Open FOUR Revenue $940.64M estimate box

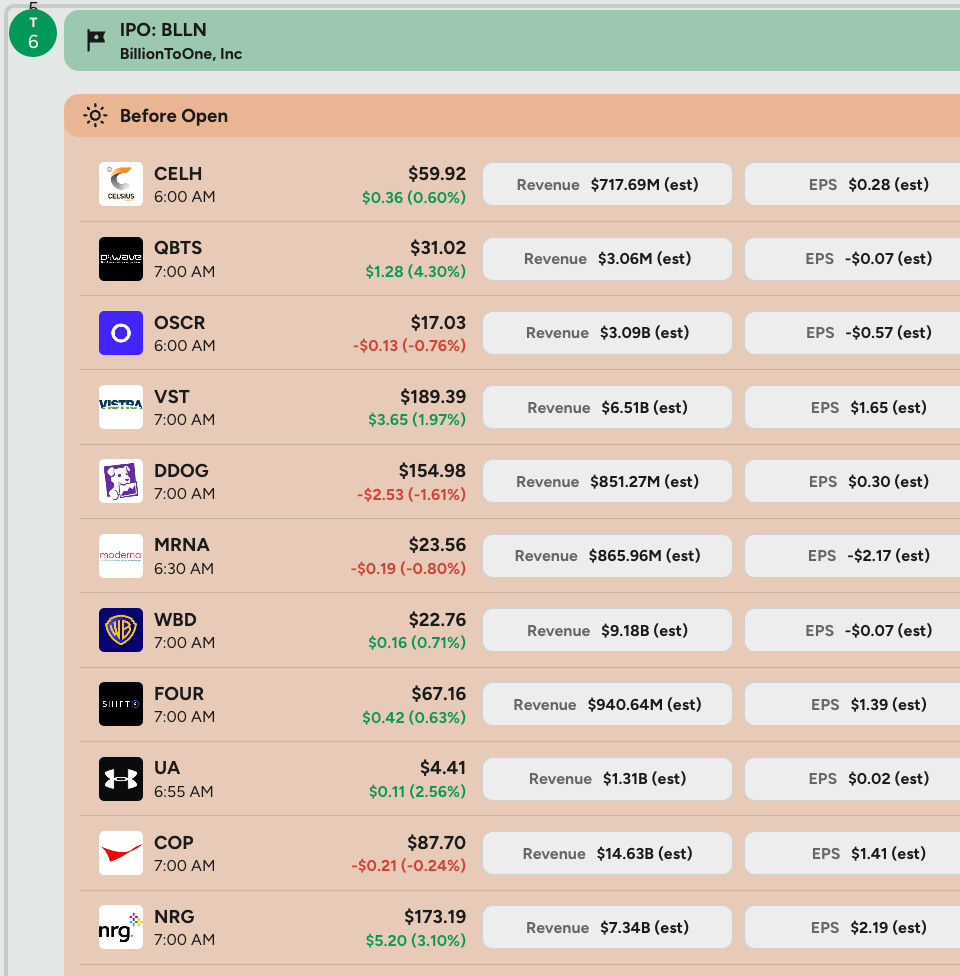tap(608, 704)
